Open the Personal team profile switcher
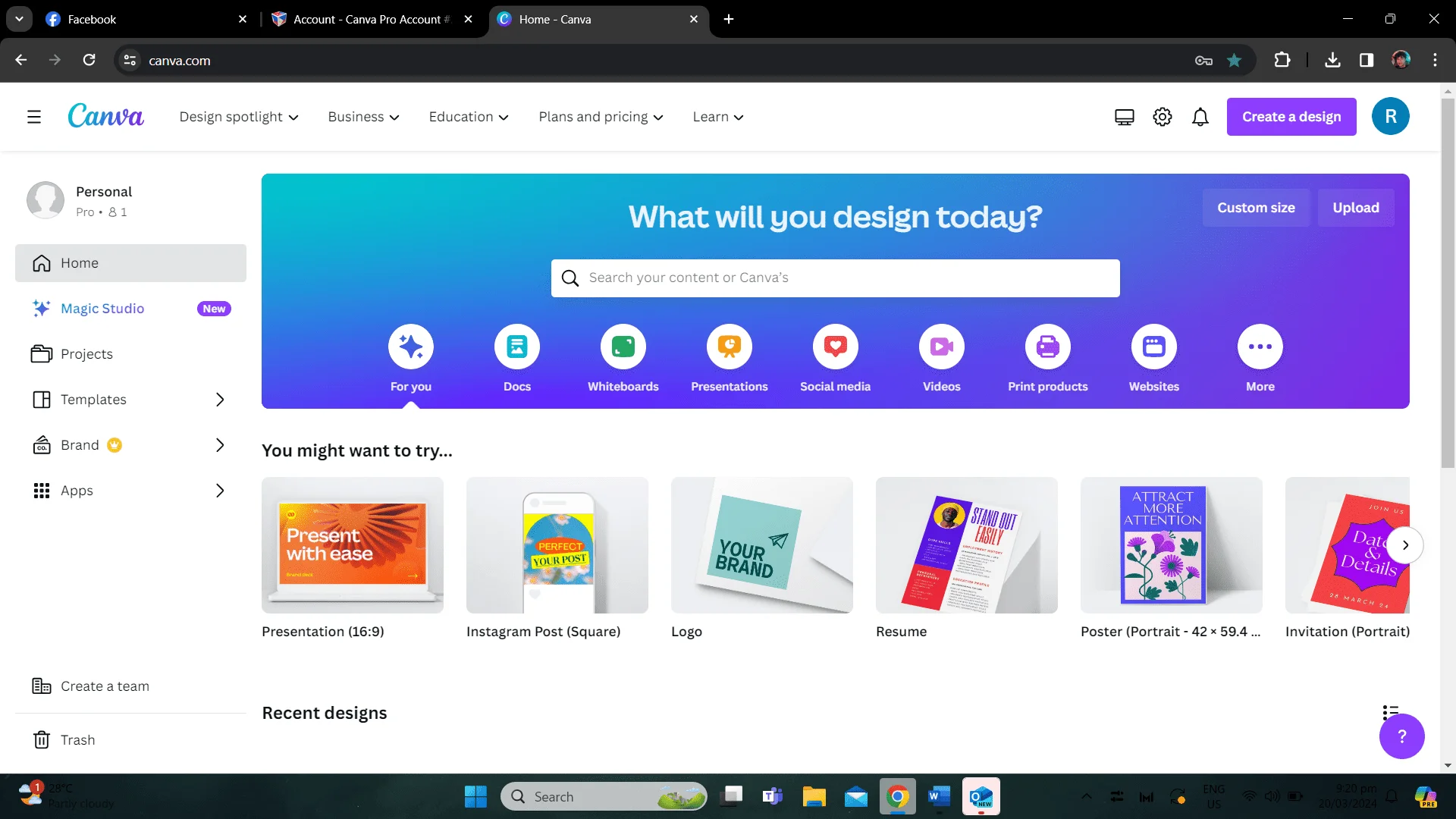This screenshot has height=819, width=1456. (x=130, y=201)
